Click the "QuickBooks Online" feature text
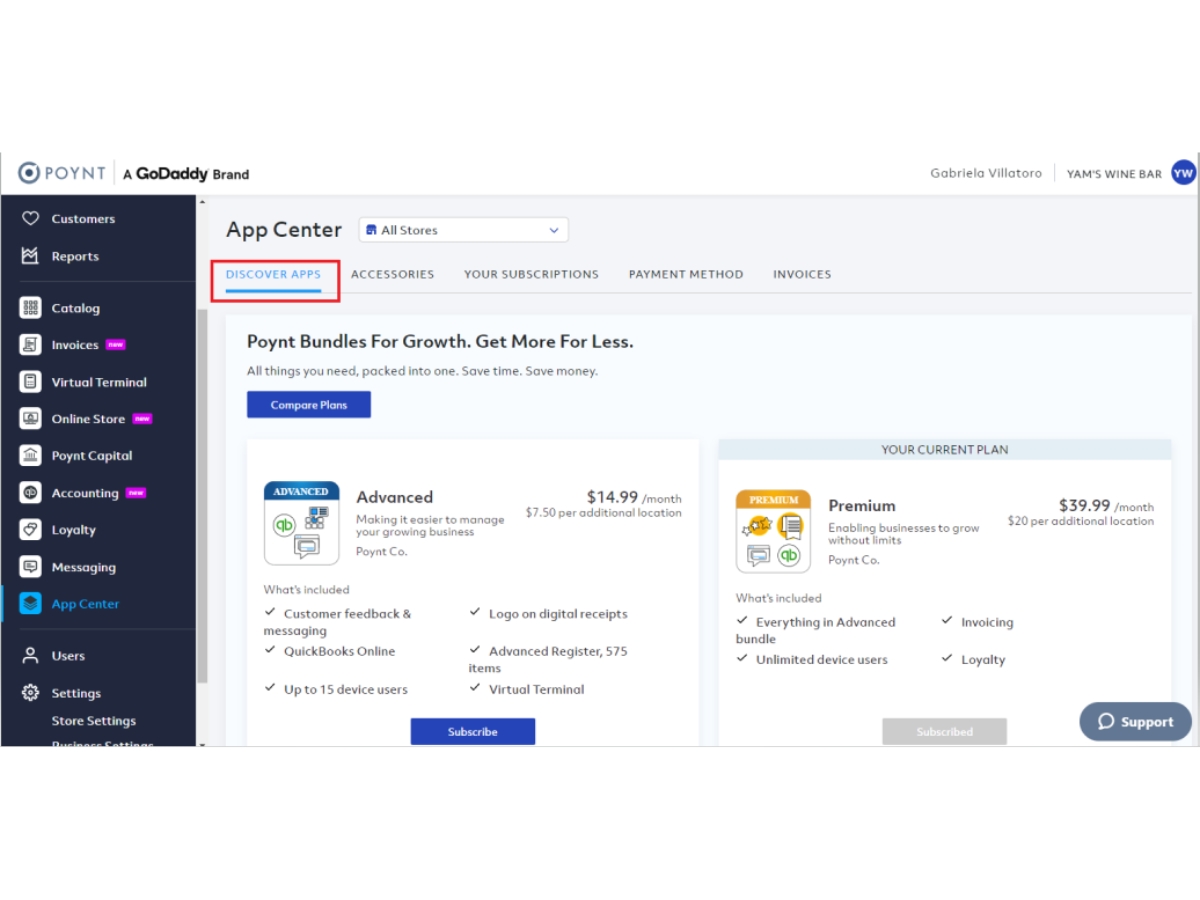The width and height of the screenshot is (1200, 900). 339,651
